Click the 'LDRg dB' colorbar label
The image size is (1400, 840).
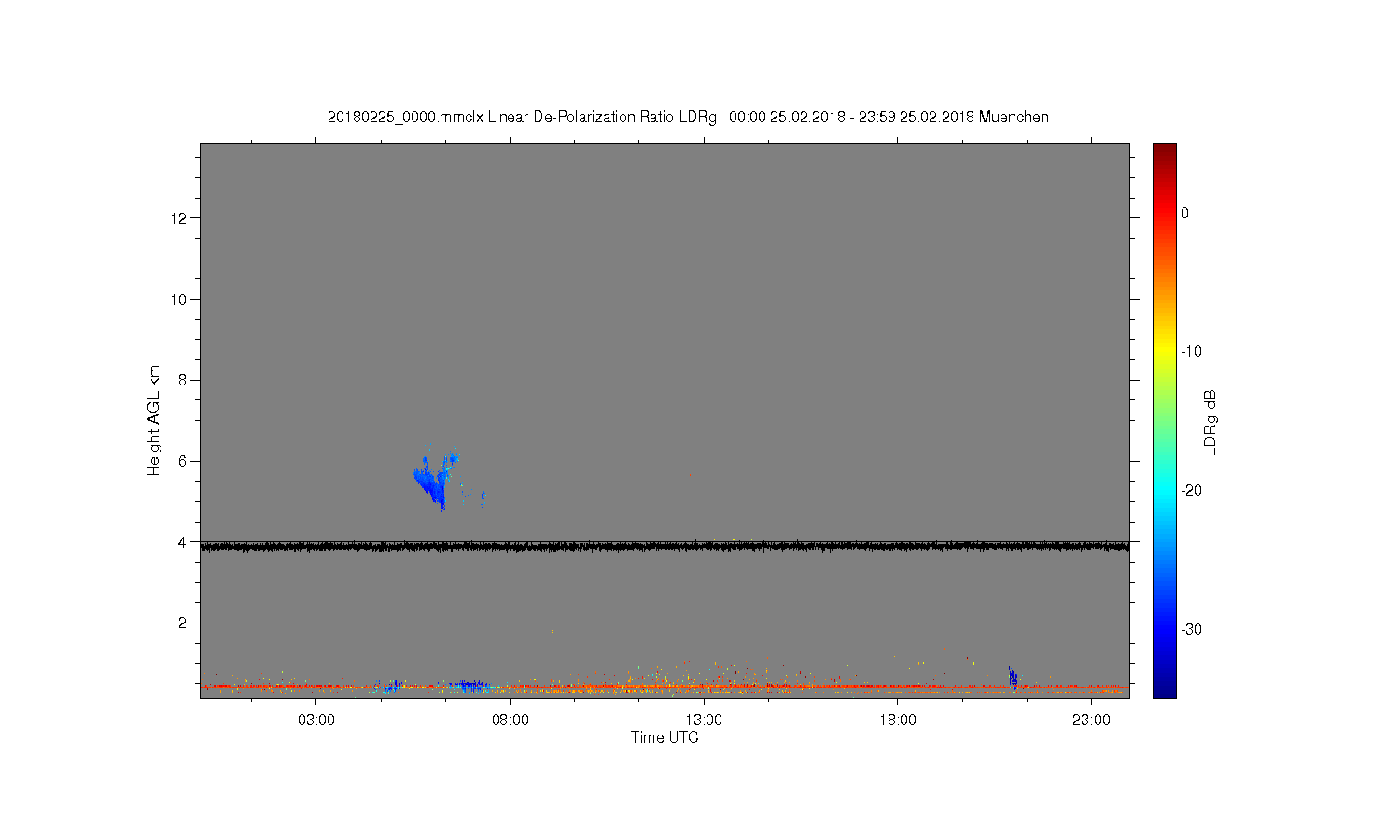1211,422
